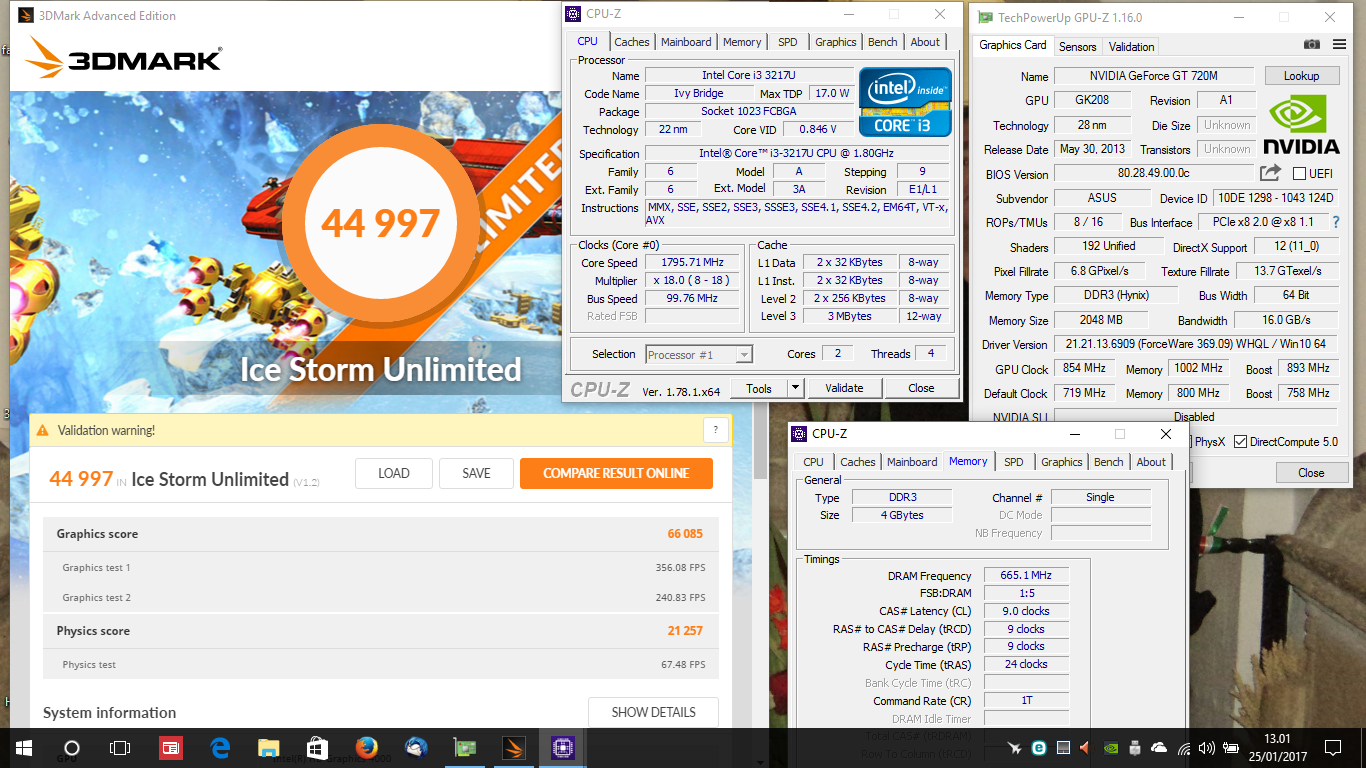Click the Specification field Intel Core i3-3217U
The height and width of the screenshot is (768, 1366).
point(798,153)
